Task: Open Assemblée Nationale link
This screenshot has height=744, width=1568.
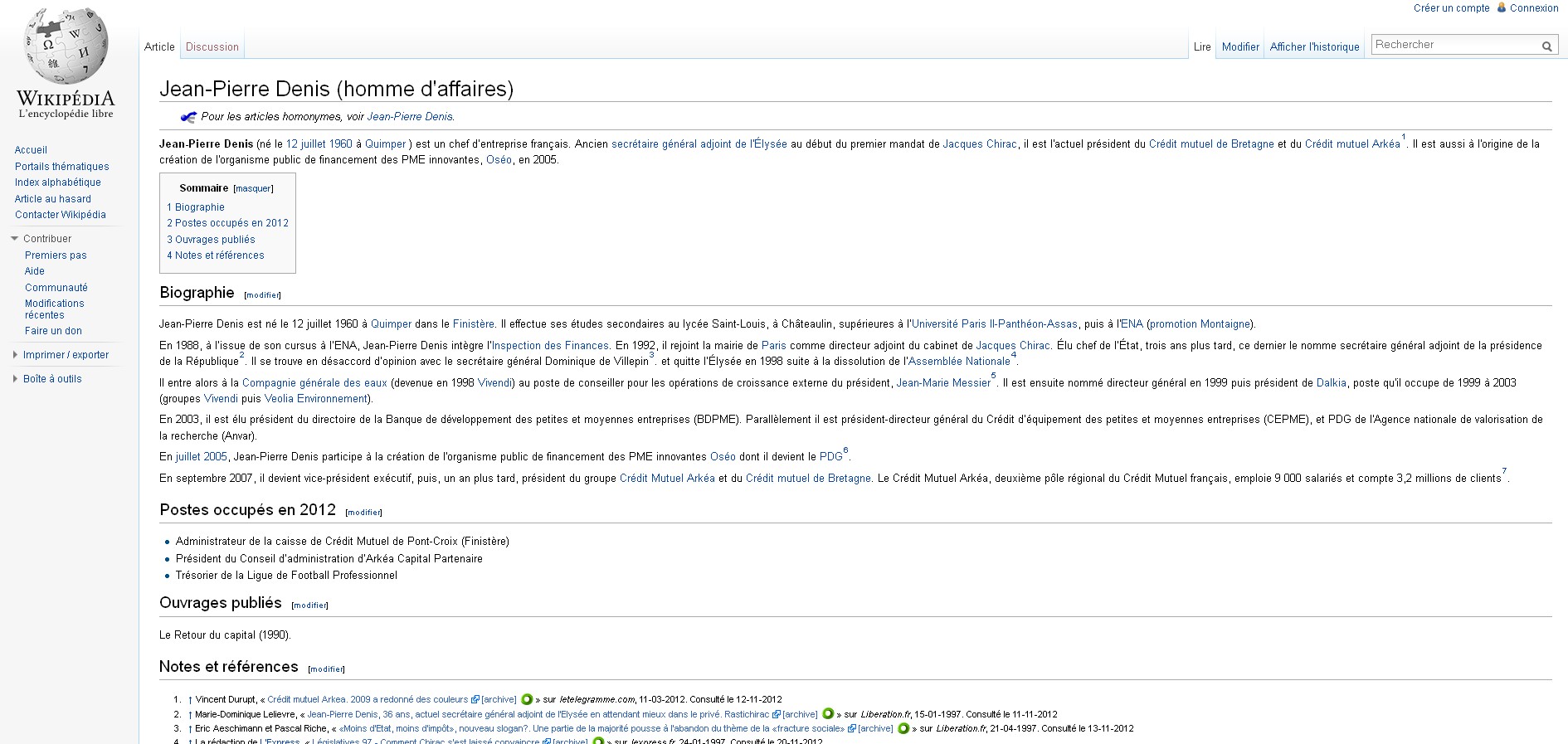Action: point(959,362)
